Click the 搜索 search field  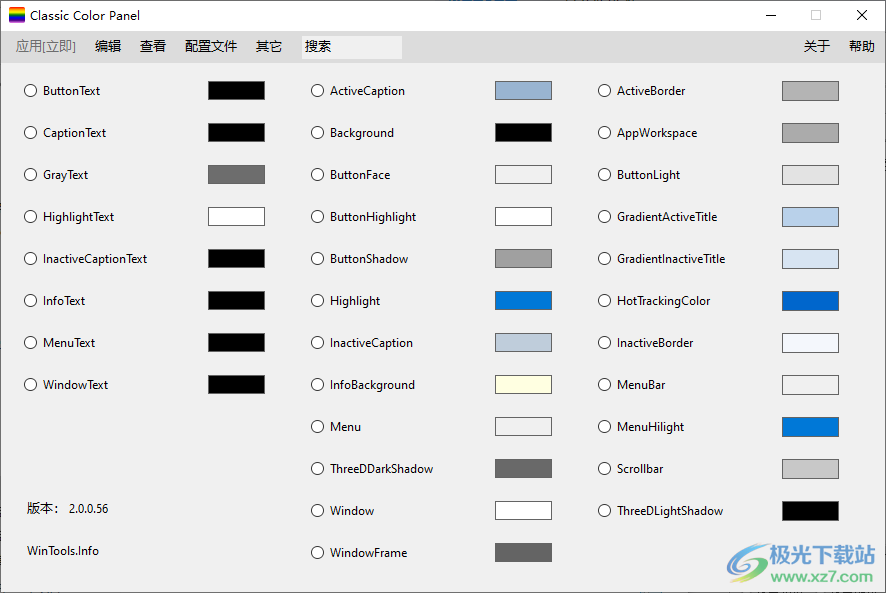tap(352, 47)
